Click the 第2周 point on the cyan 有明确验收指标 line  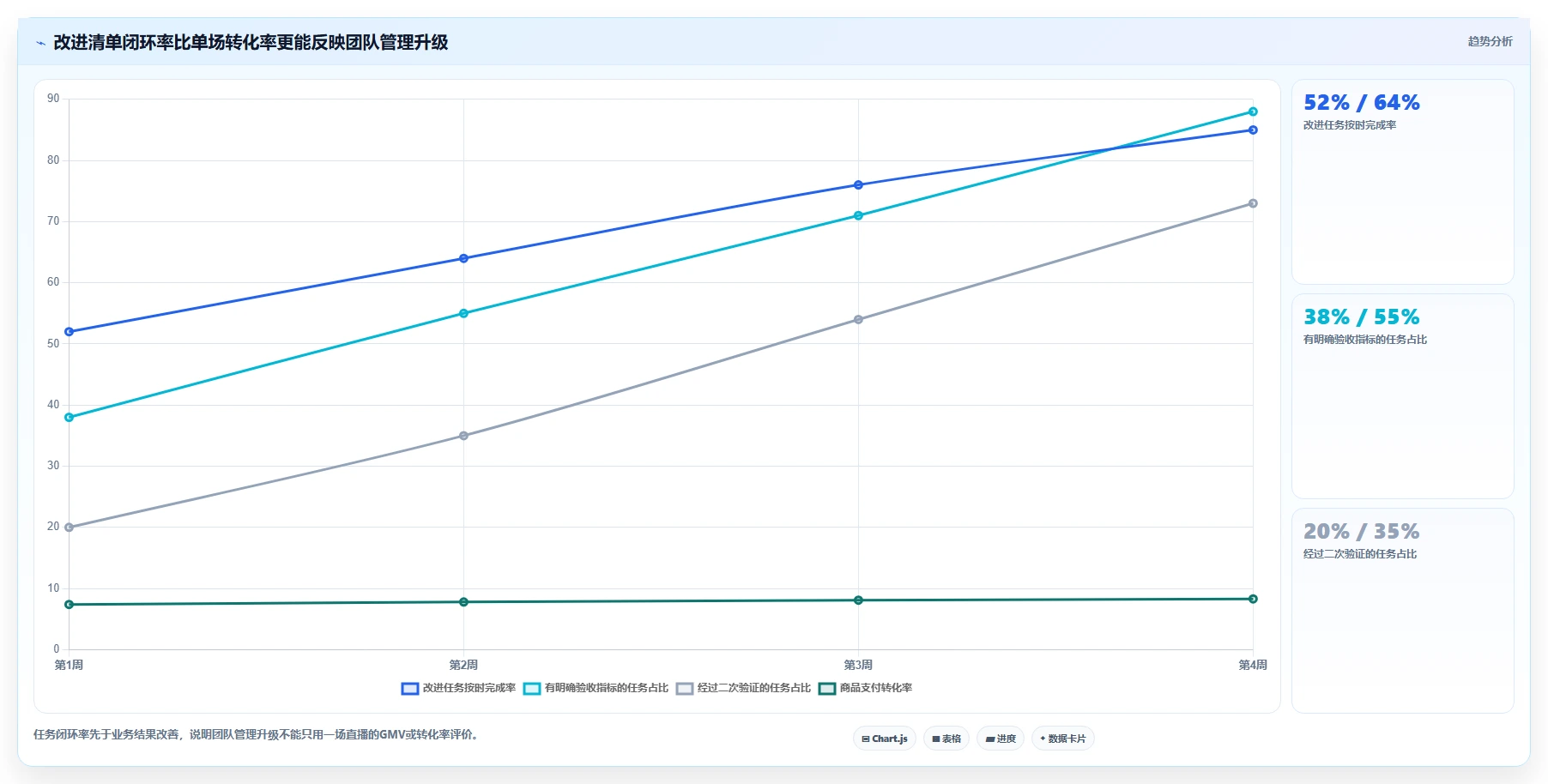(x=463, y=313)
